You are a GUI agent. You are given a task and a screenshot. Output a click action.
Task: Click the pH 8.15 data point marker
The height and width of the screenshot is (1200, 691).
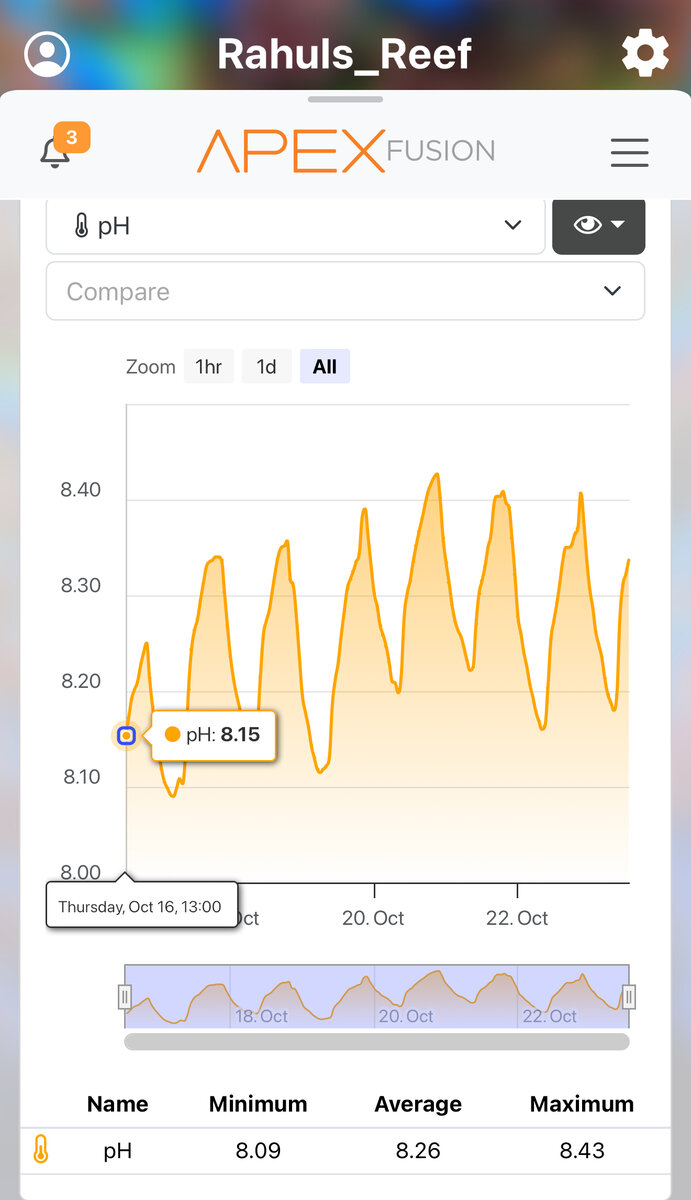point(126,736)
